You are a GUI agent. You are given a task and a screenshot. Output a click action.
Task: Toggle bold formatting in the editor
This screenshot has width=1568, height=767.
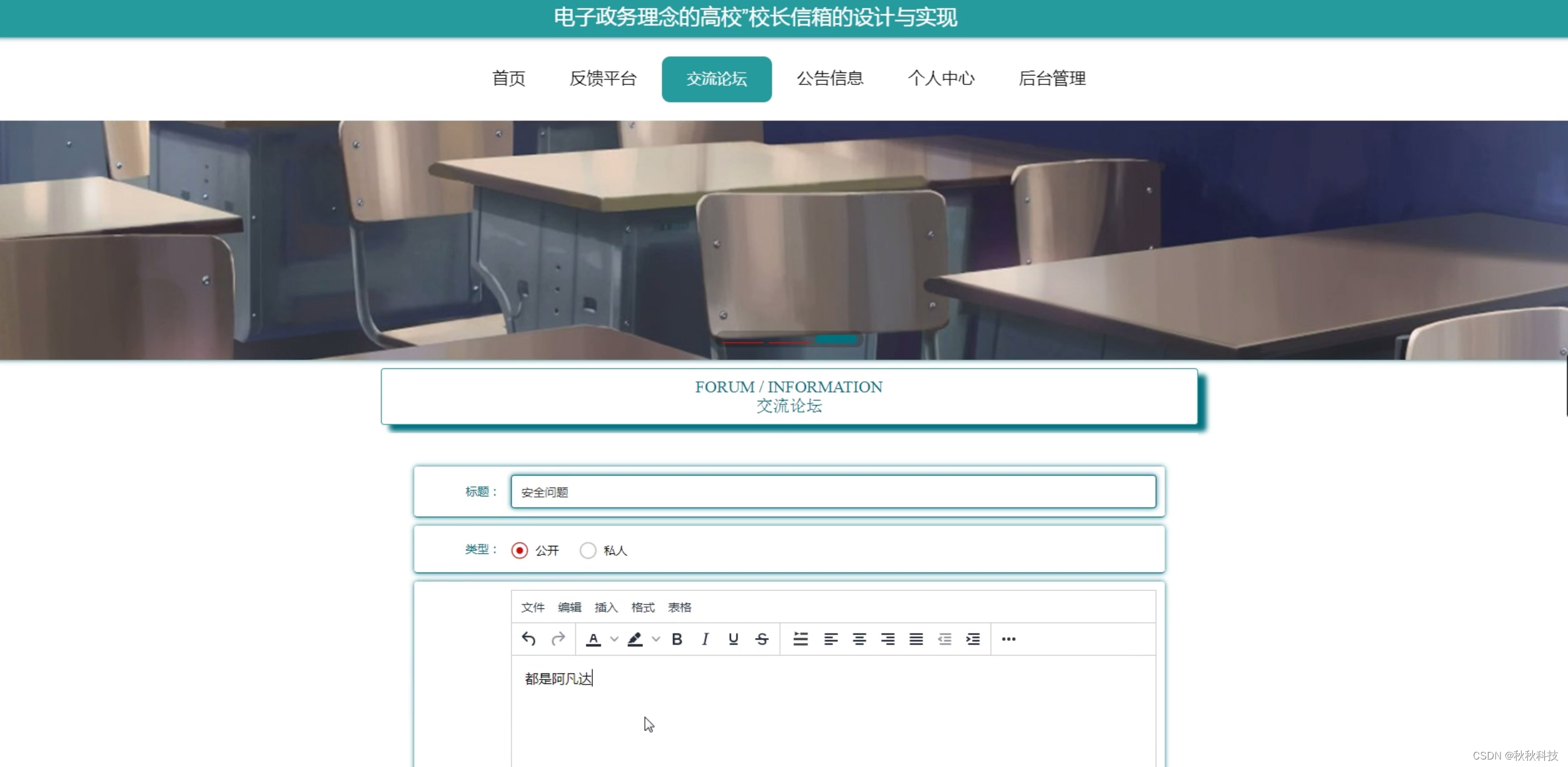pos(677,639)
